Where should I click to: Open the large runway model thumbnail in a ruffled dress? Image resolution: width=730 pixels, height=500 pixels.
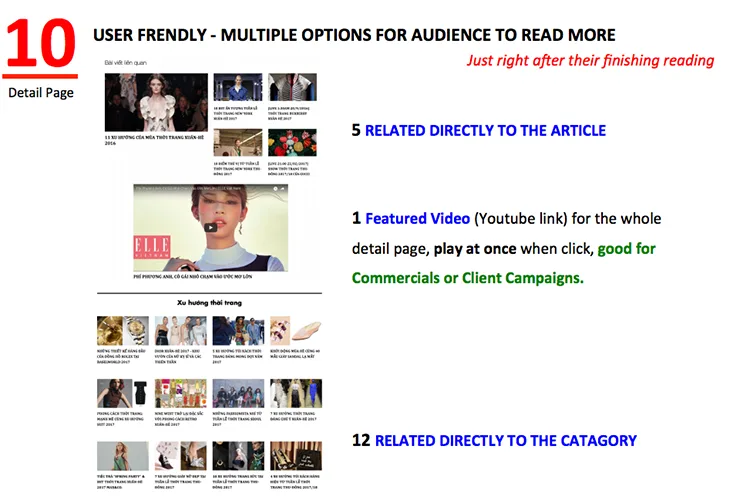156,102
